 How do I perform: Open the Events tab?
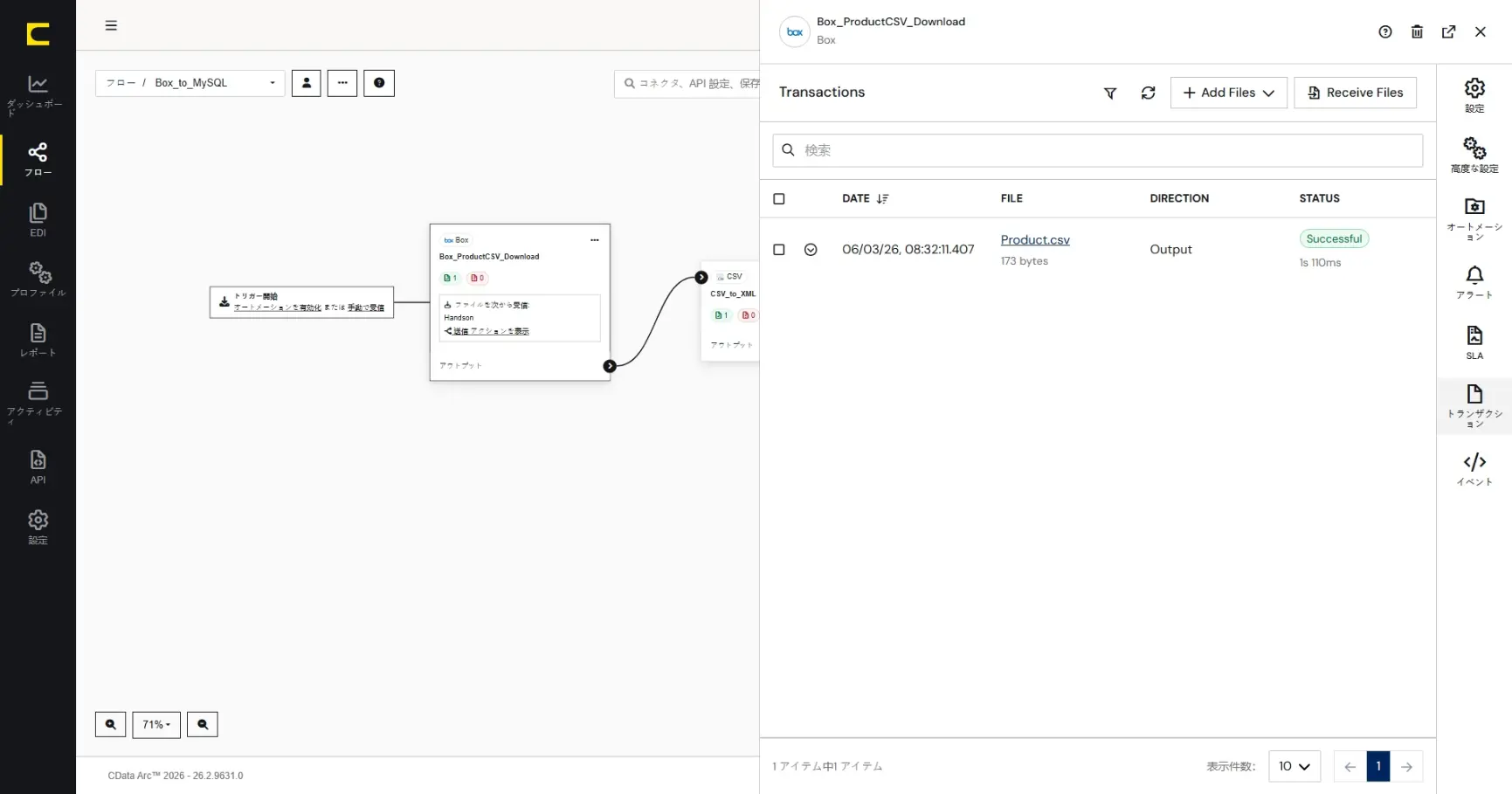(1474, 469)
